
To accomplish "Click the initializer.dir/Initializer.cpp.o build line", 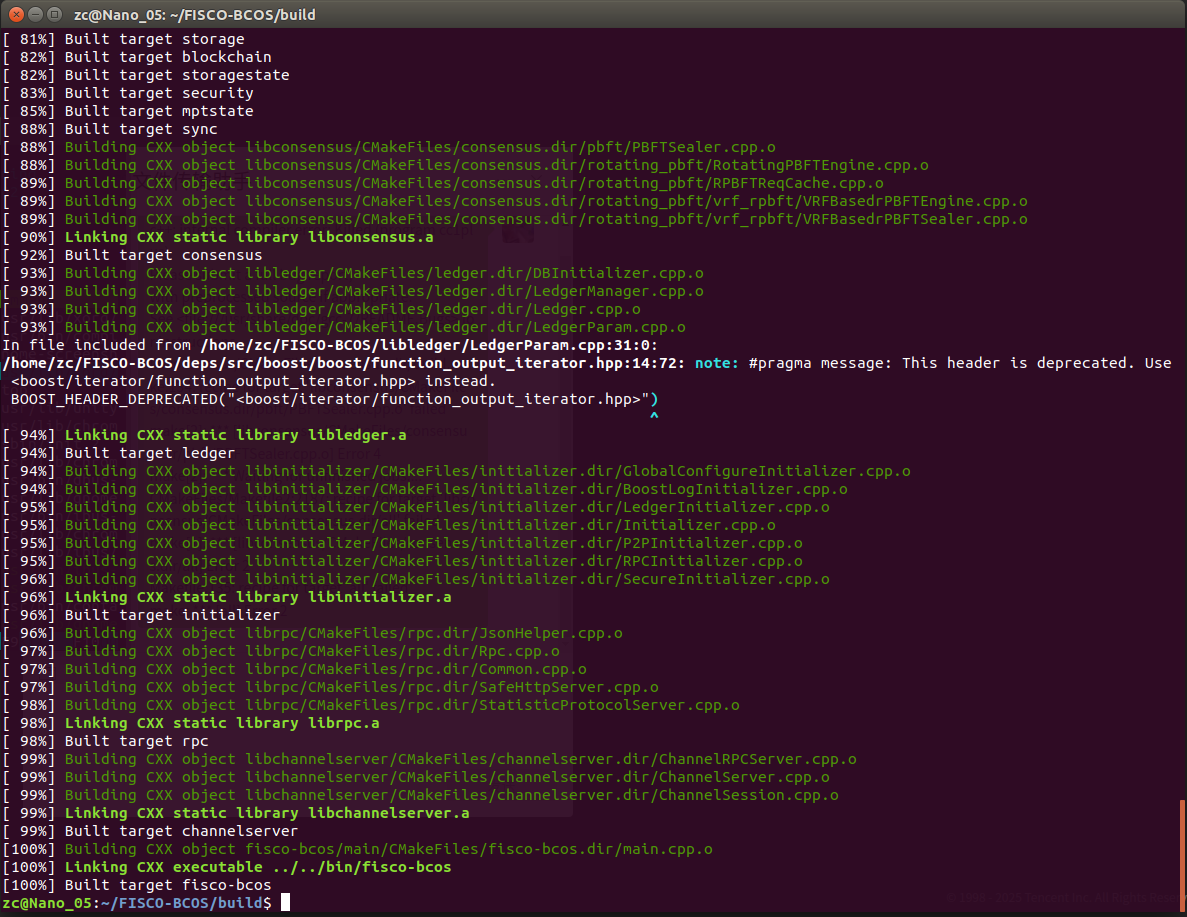I will coord(389,526).
